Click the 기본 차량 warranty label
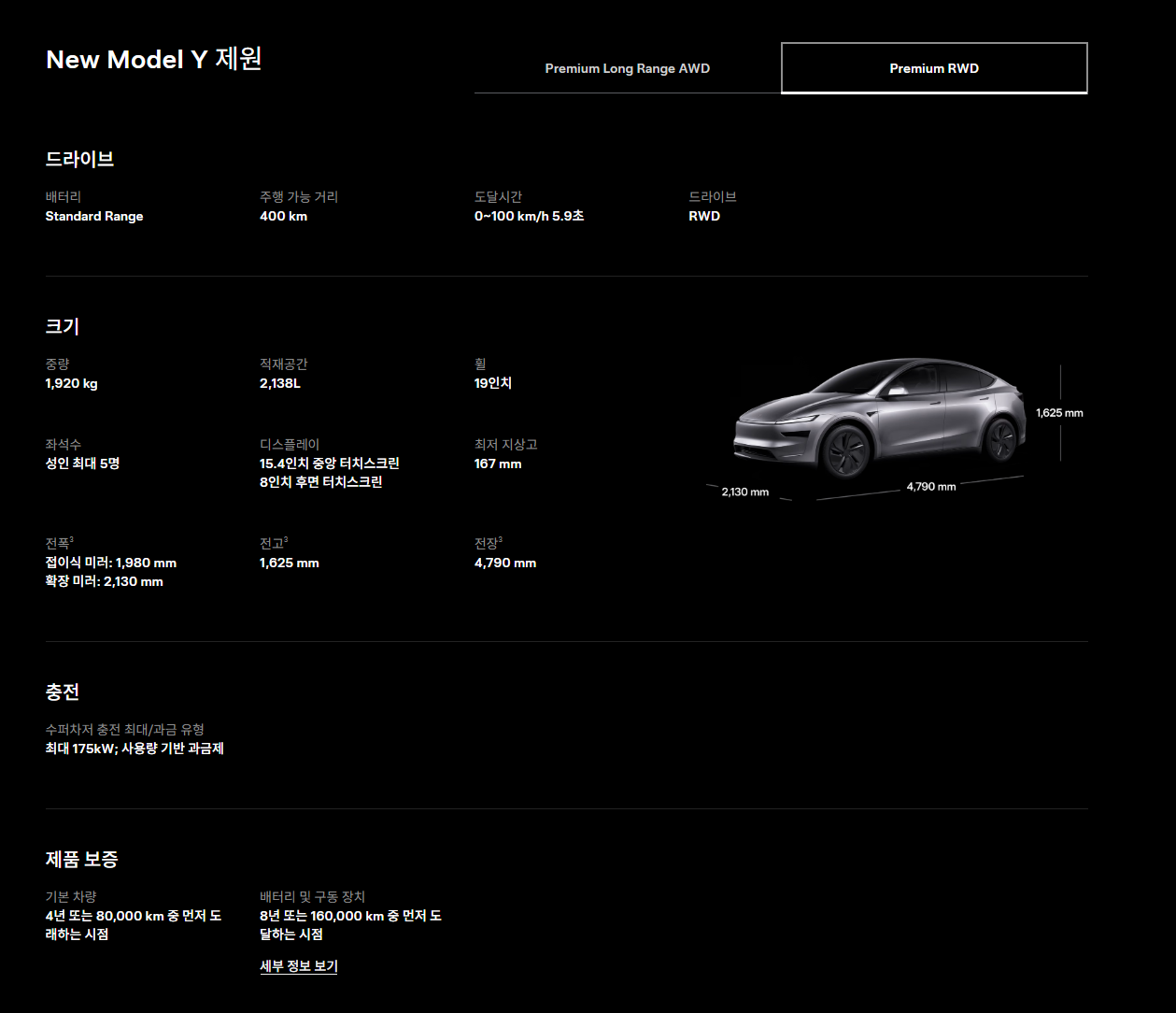The height and width of the screenshot is (1013, 1176). click(x=71, y=897)
